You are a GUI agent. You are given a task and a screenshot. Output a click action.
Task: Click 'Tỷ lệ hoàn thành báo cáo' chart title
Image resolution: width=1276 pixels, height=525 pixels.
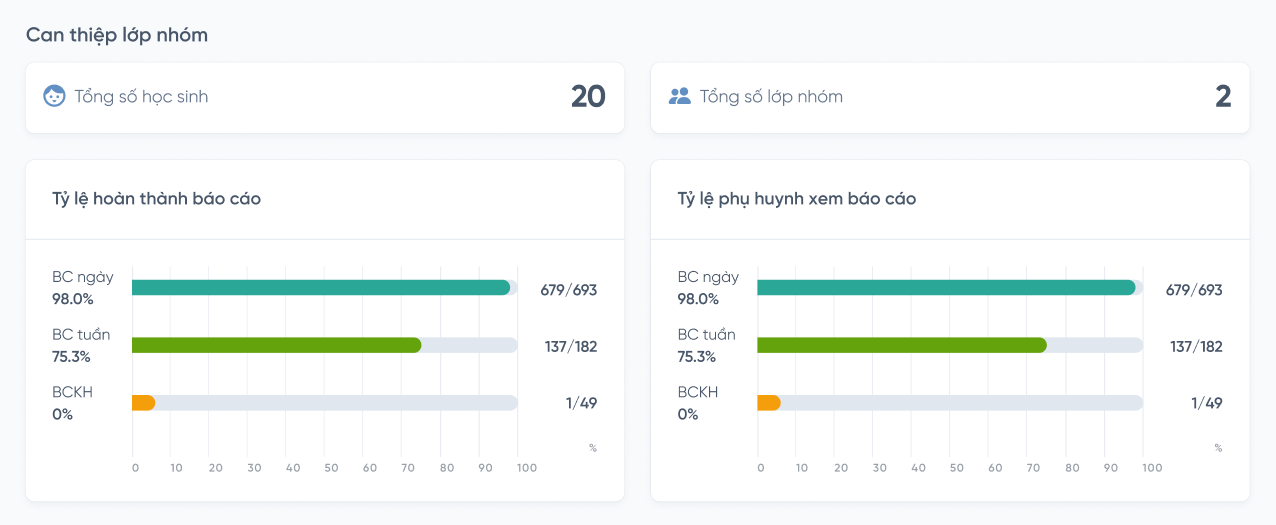(x=156, y=199)
